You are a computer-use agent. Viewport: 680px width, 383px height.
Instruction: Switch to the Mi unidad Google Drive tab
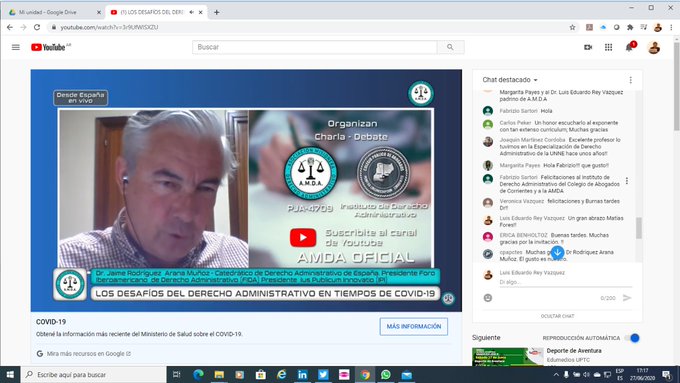click(48, 12)
